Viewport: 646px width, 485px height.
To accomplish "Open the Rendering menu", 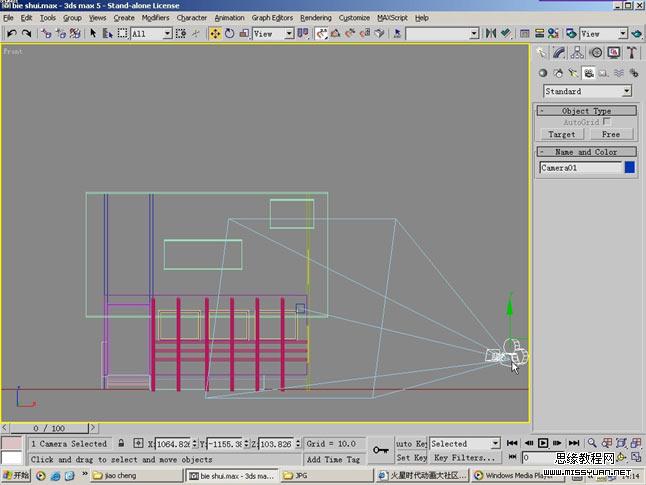I will pos(316,18).
